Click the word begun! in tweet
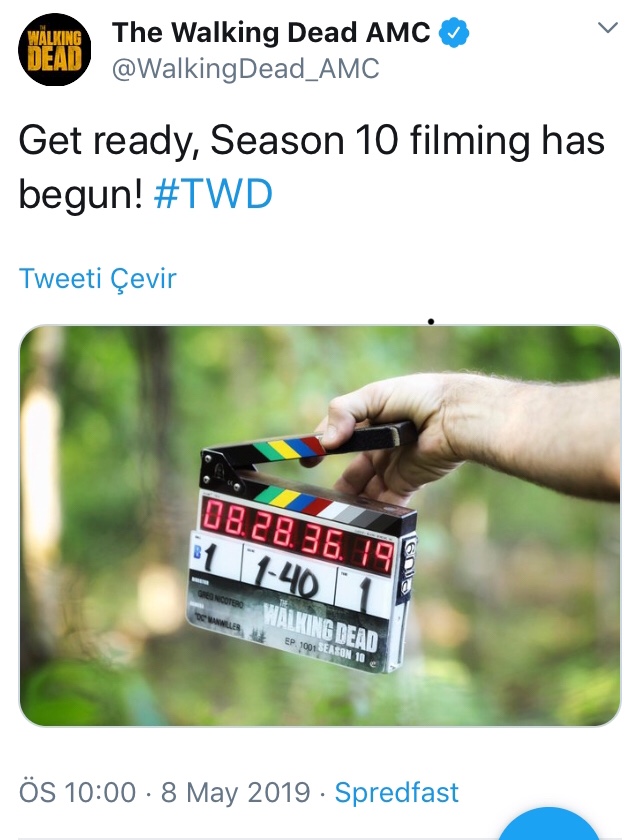The height and width of the screenshot is (840, 639). (x=81, y=194)
